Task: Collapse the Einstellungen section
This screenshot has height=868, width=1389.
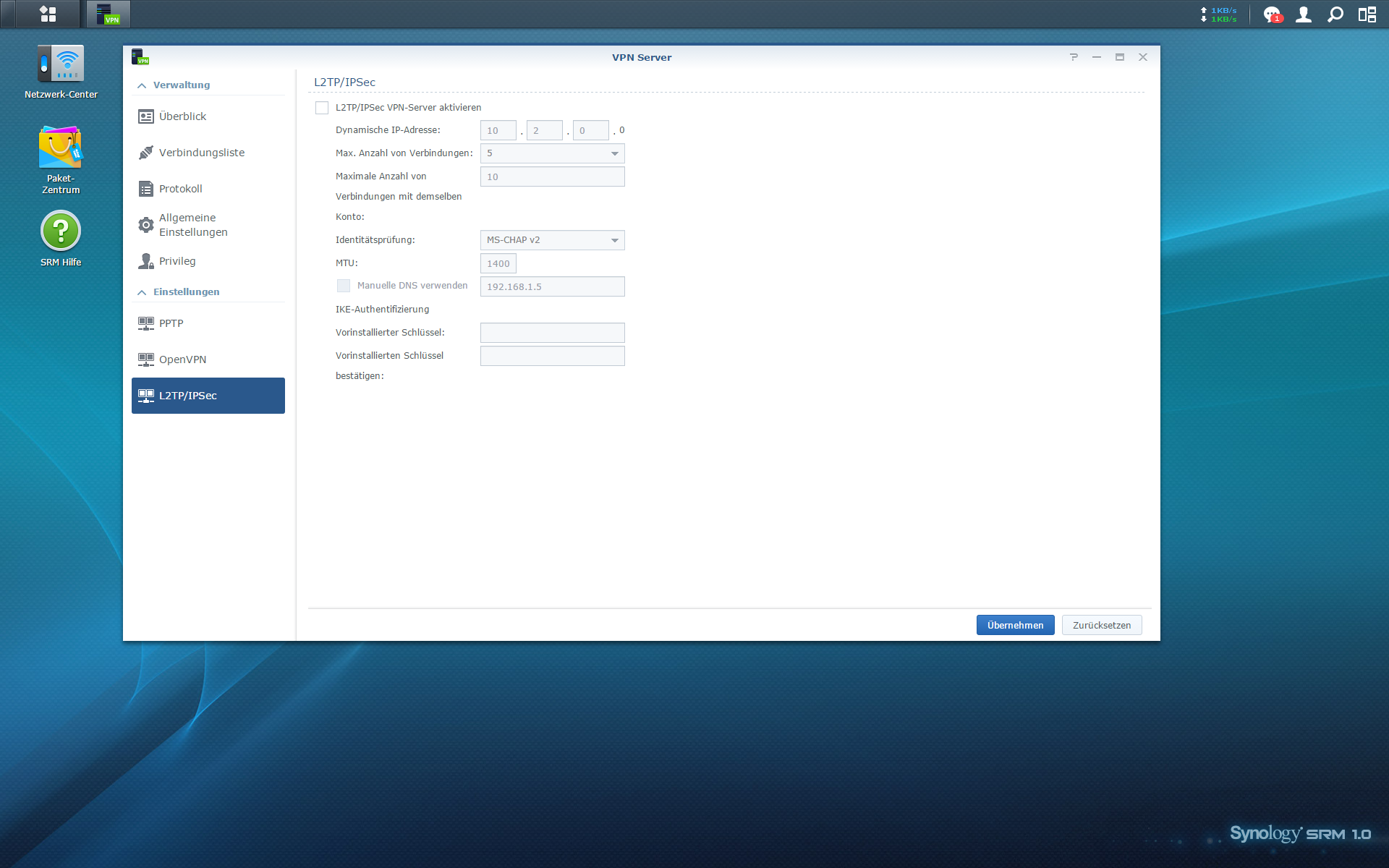Action: tap(143, 292)
